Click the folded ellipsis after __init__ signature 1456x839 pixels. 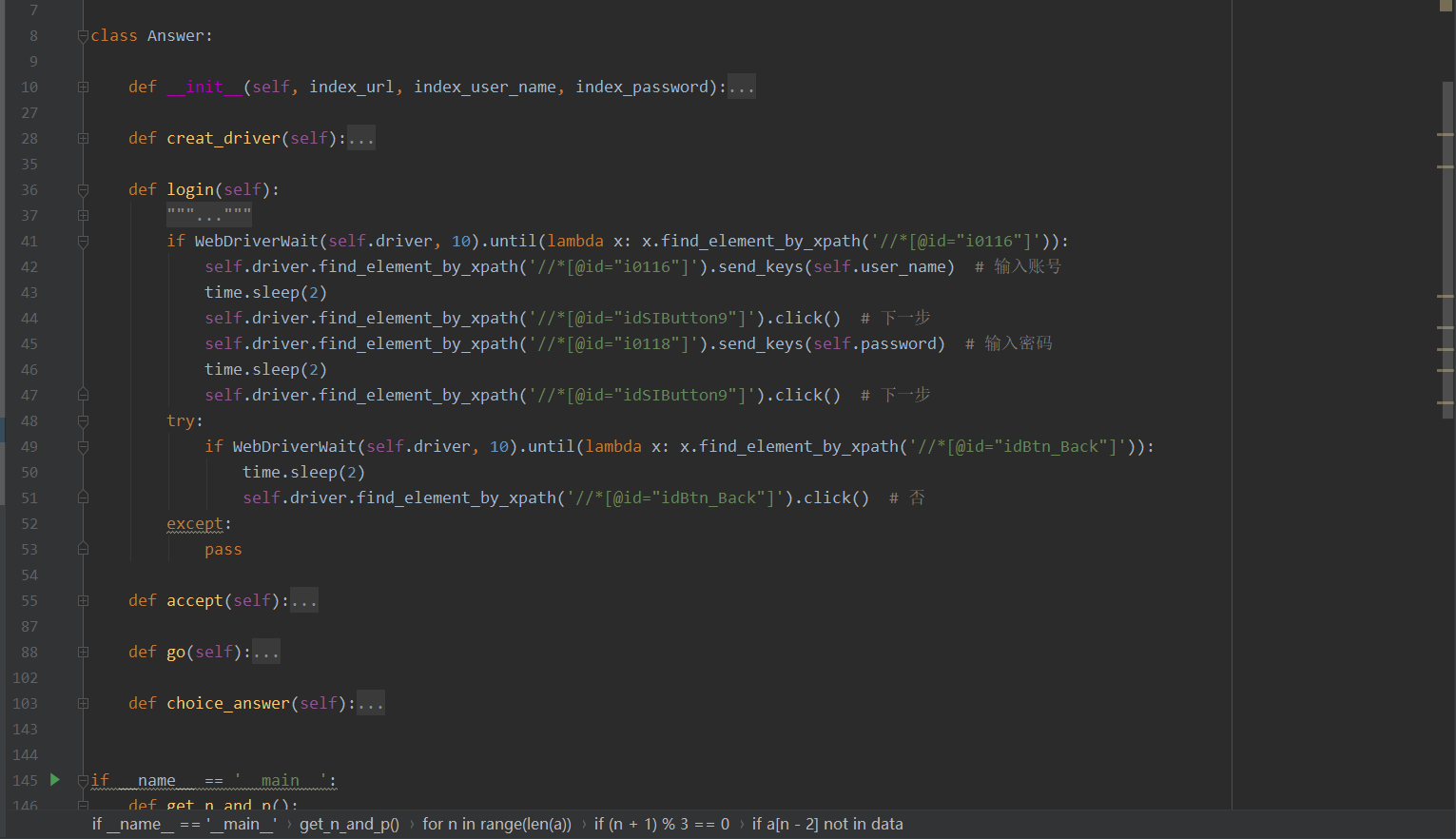(x=742, y=88)
